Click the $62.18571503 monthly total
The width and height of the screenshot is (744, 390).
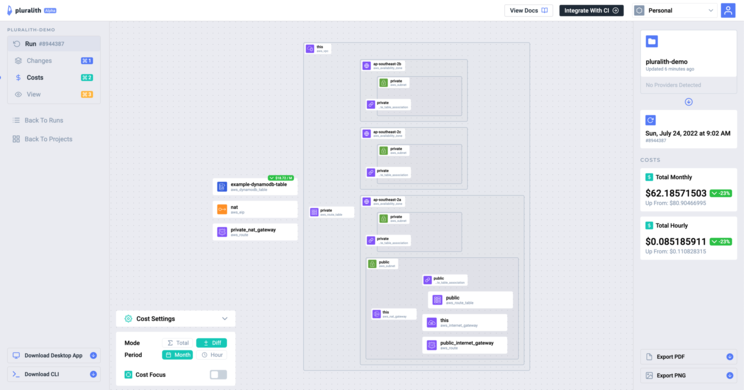pos(676,193)
